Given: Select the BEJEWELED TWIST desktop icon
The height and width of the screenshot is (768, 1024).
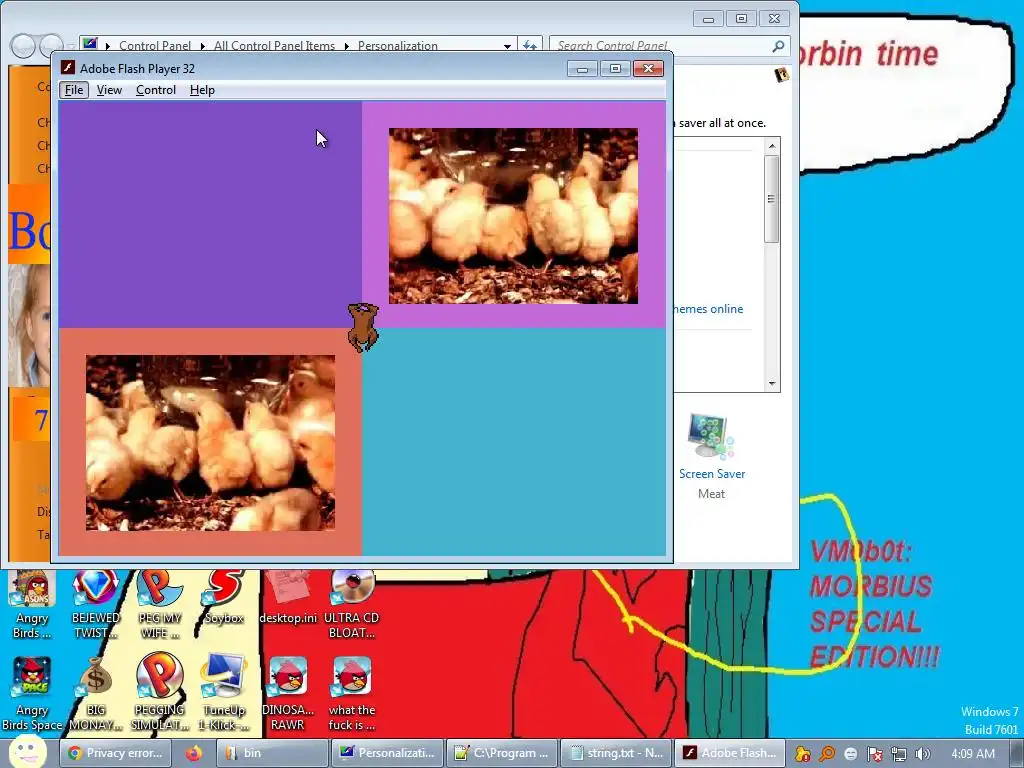Looking at the screenshot, I should 96,605.
